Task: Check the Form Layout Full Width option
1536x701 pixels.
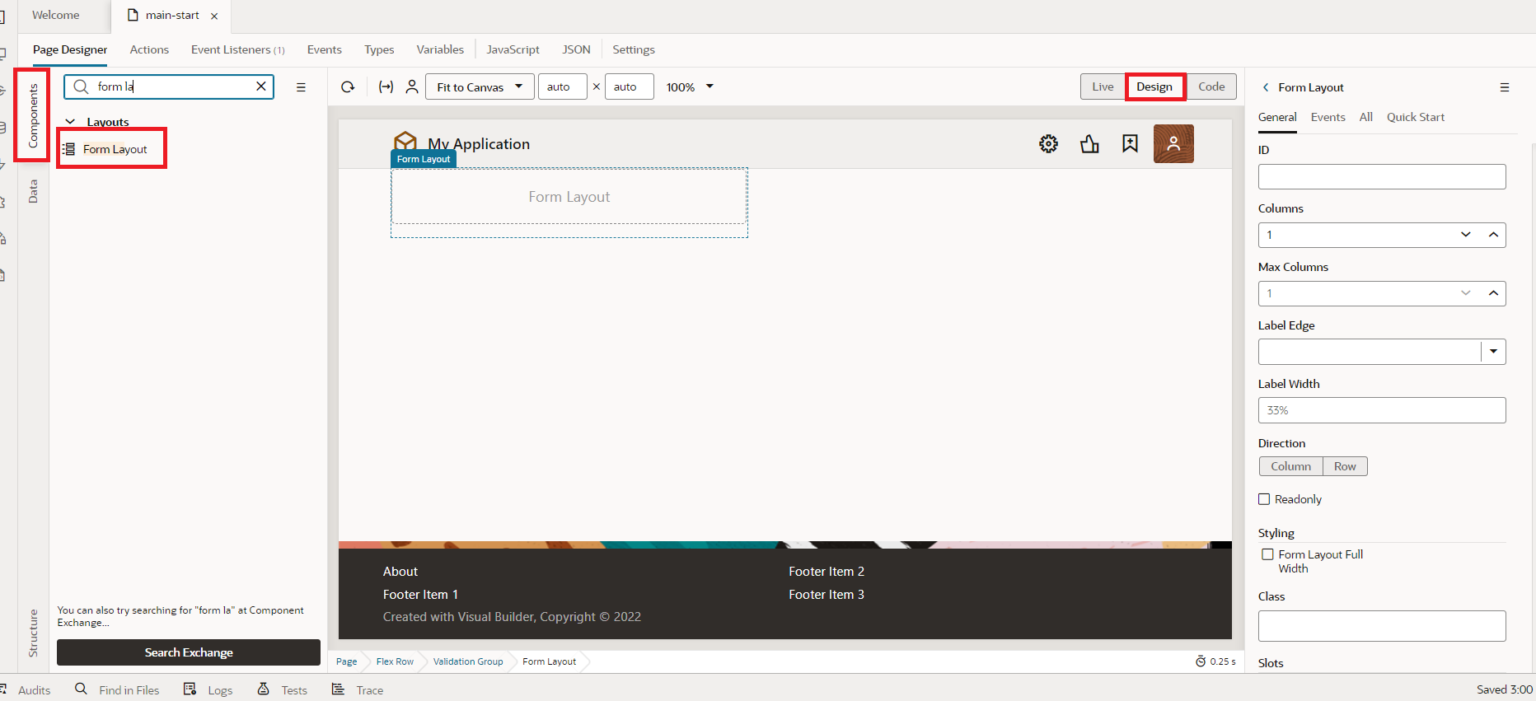Action: 1267,554
